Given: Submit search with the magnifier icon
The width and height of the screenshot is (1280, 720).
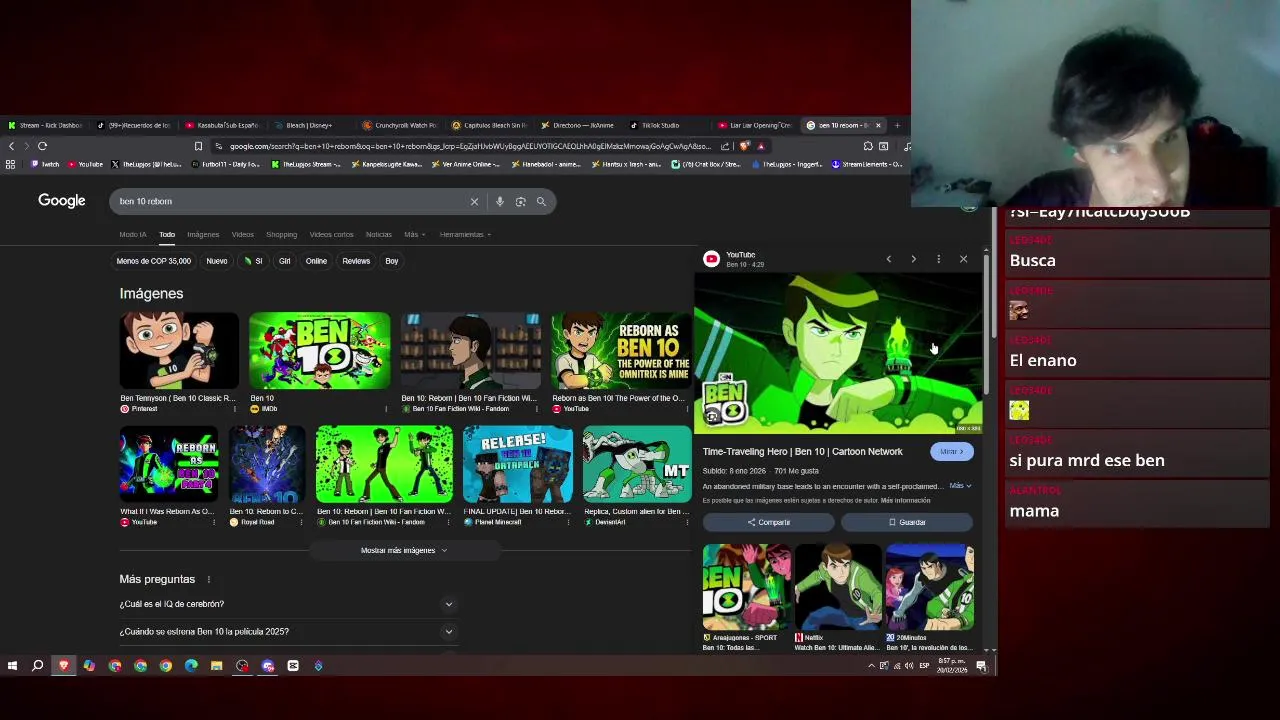Looking at the screenshot, I should point(541,201).
